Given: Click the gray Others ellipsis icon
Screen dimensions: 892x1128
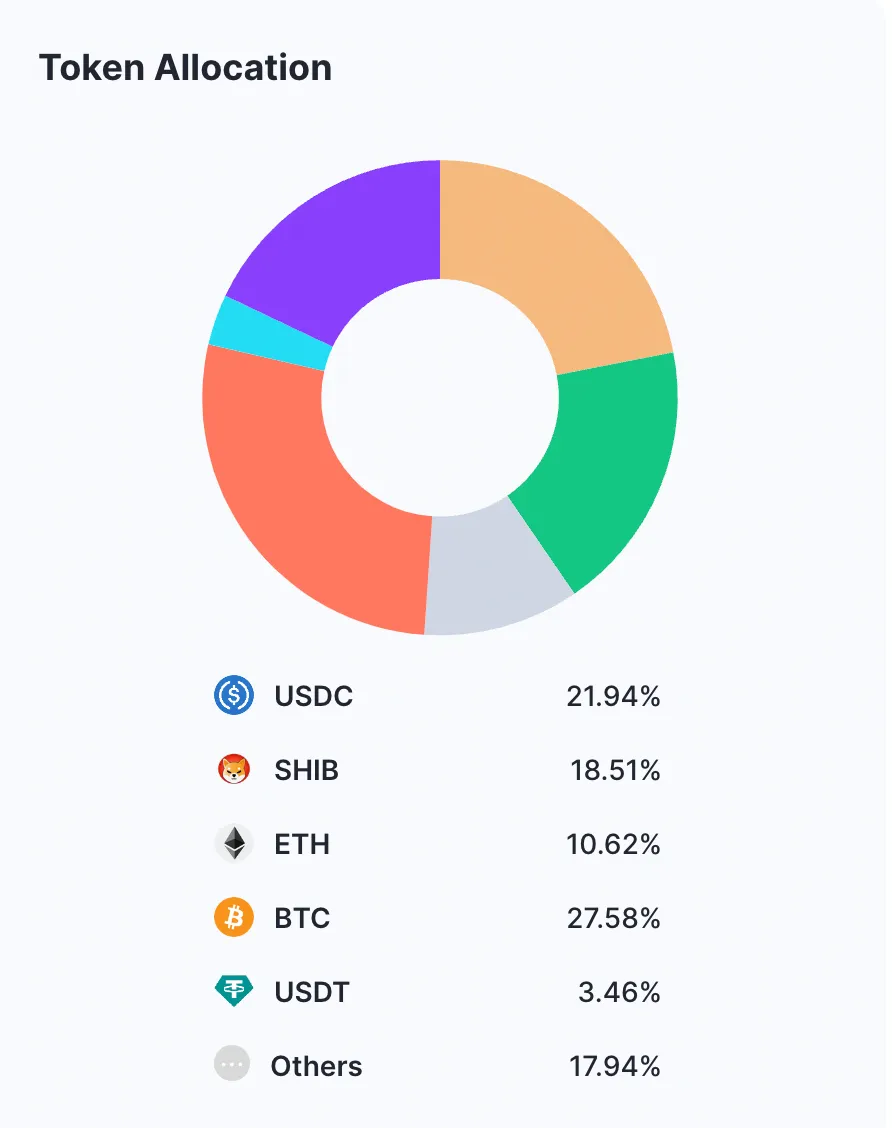Looking at the screenshot, I should (x=232, y=1064).
